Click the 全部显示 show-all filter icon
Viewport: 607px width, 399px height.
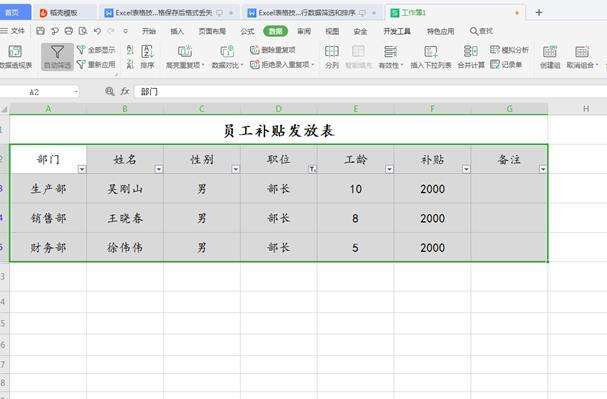[x=81, y=50]
